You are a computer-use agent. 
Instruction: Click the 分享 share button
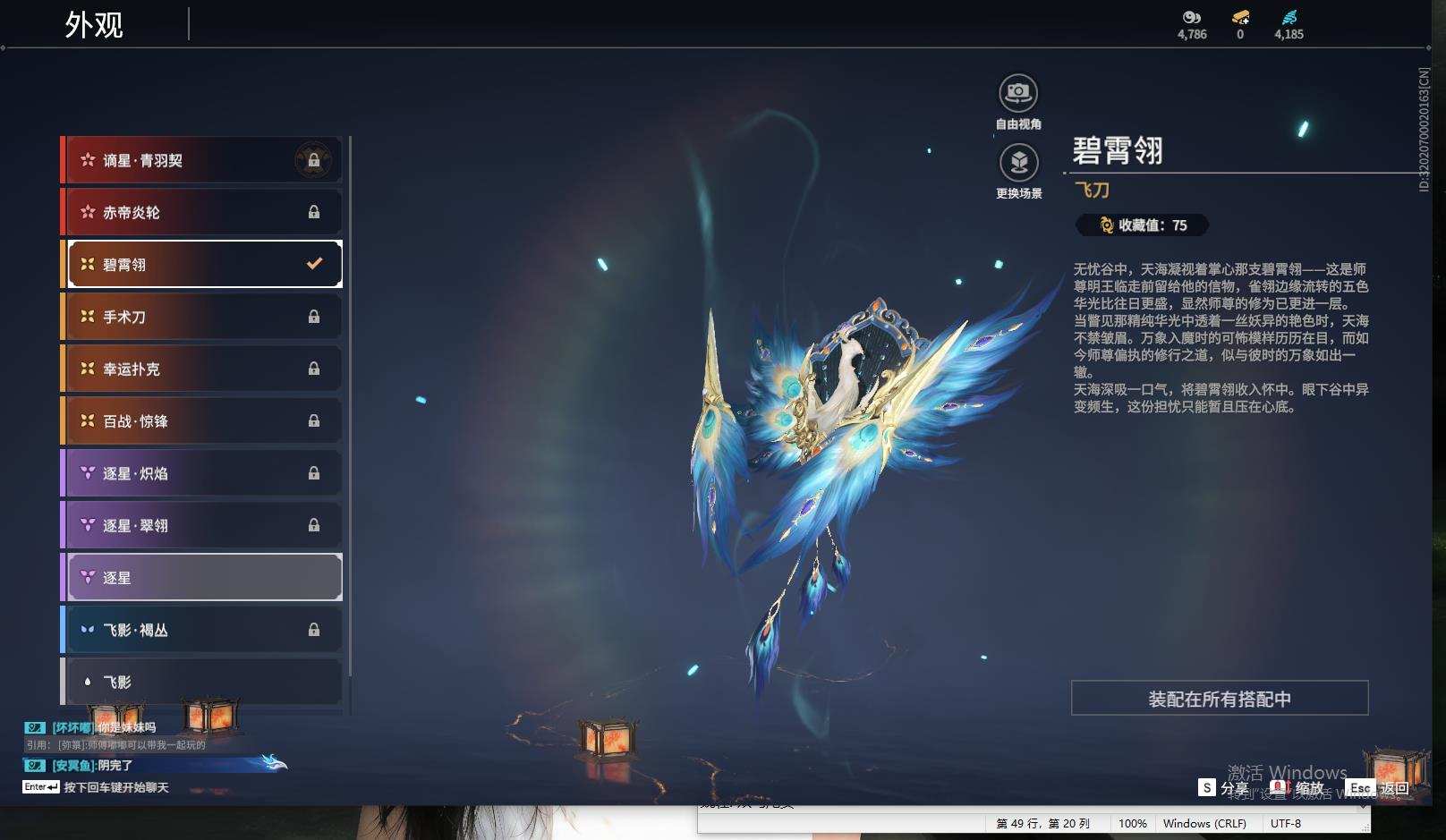click(1223, 788)
